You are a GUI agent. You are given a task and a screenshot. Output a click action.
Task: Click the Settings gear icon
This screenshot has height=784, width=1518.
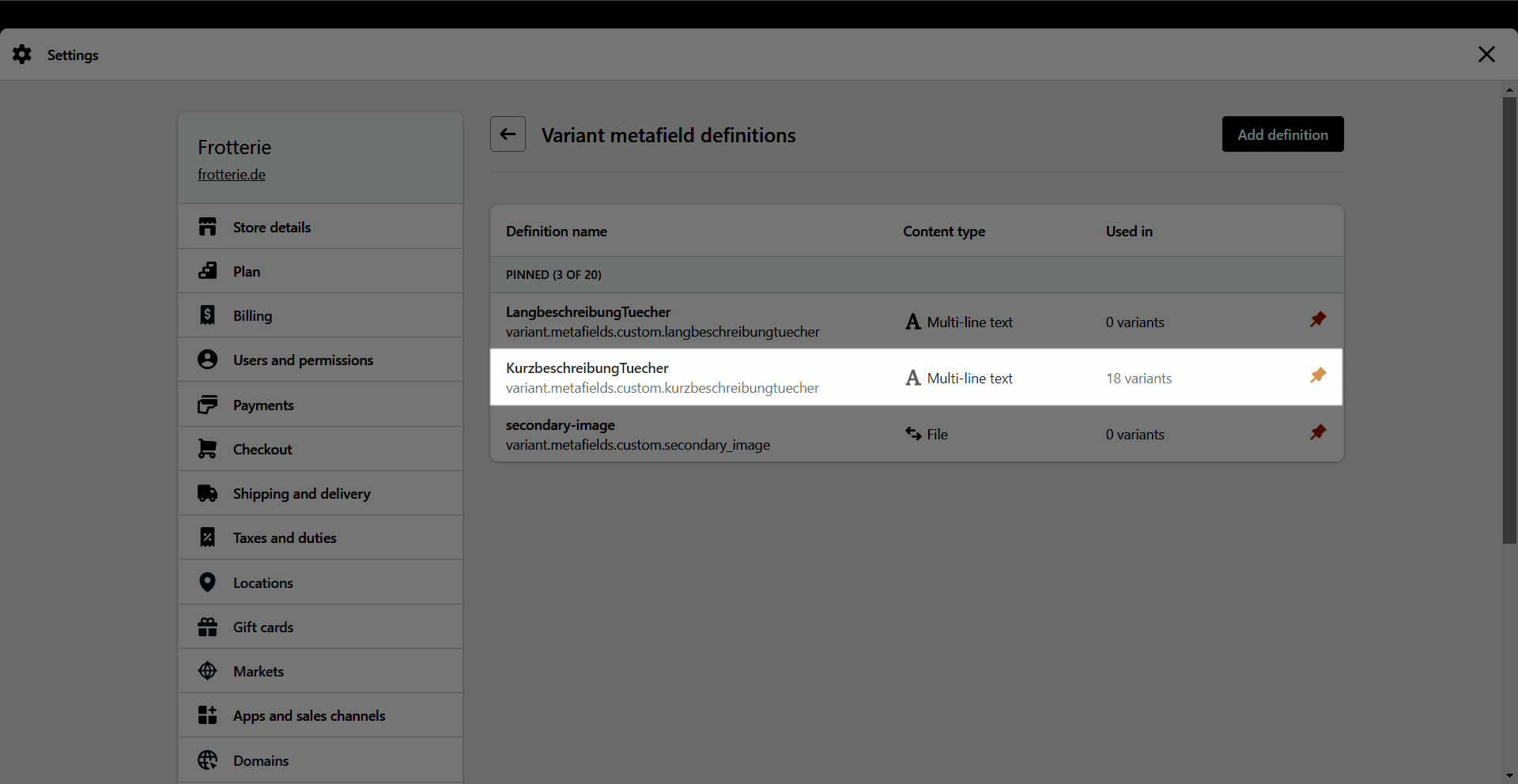[x=21, y=54]
